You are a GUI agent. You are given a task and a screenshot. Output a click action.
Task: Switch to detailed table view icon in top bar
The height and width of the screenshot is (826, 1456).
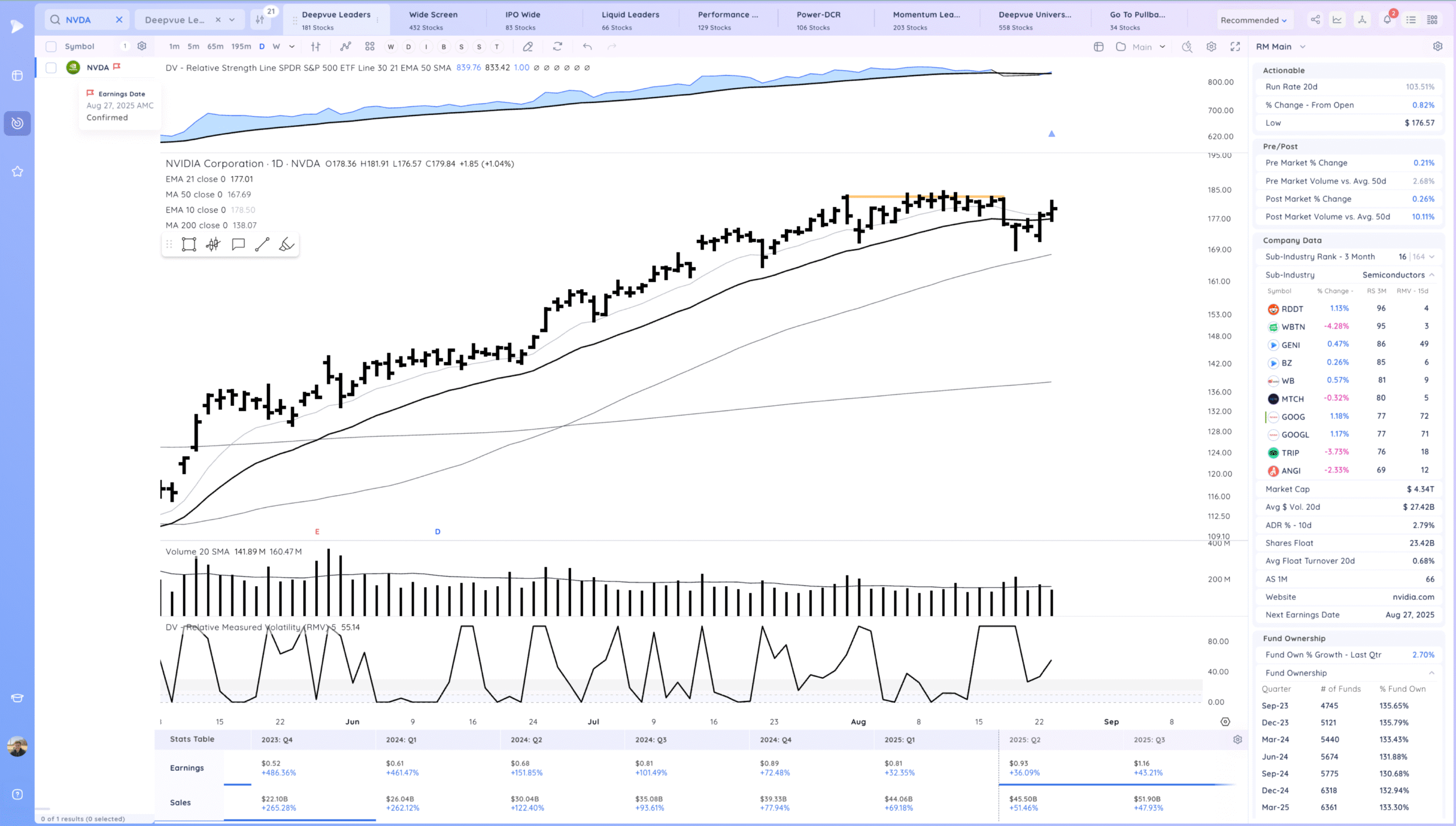click(1433, 20)
